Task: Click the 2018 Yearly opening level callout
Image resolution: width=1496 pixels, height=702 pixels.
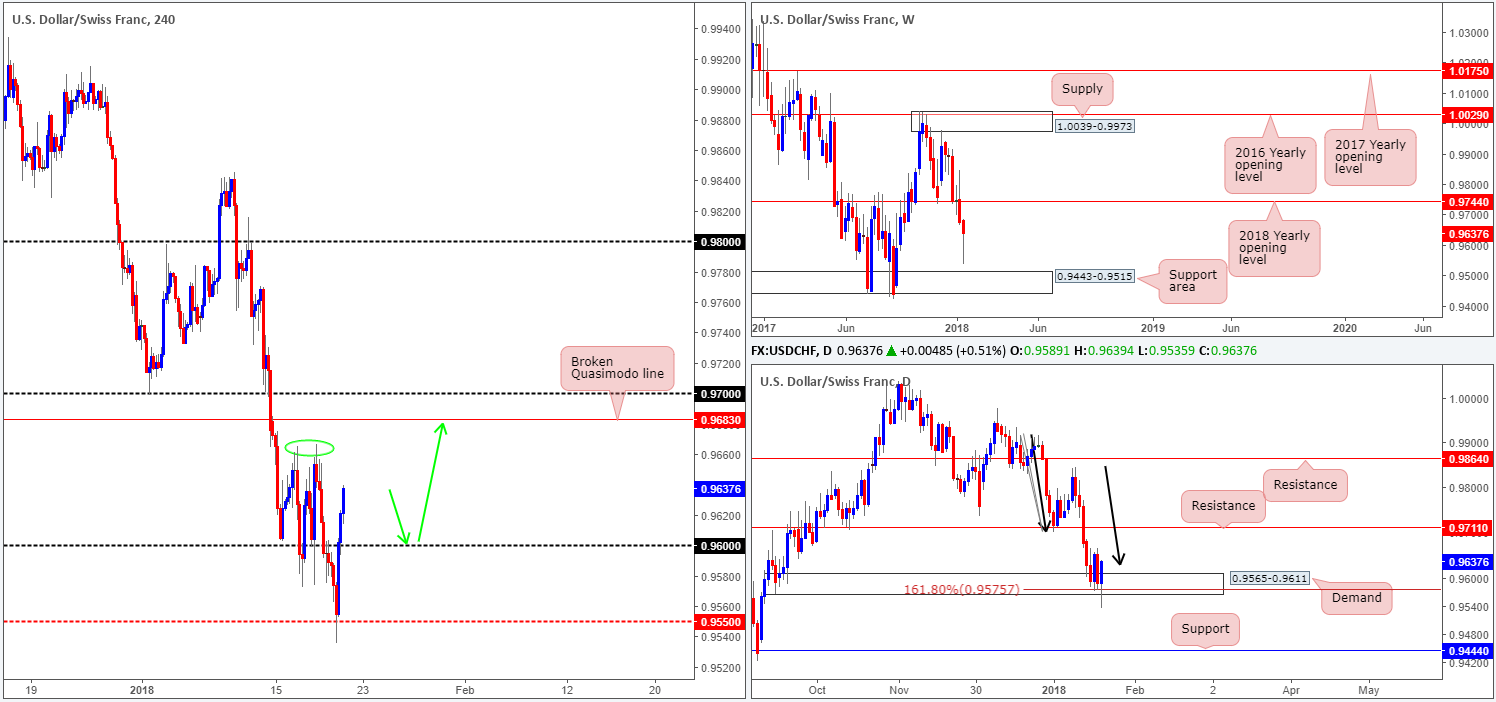Action: coord(1275,248)
